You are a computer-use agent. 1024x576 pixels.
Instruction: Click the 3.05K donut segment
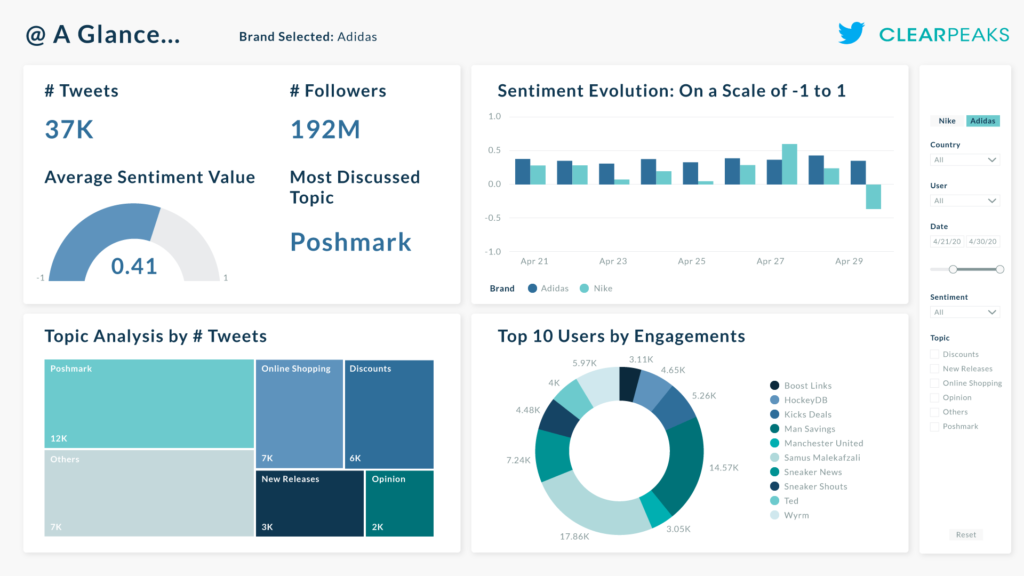[x=656, y=511]
